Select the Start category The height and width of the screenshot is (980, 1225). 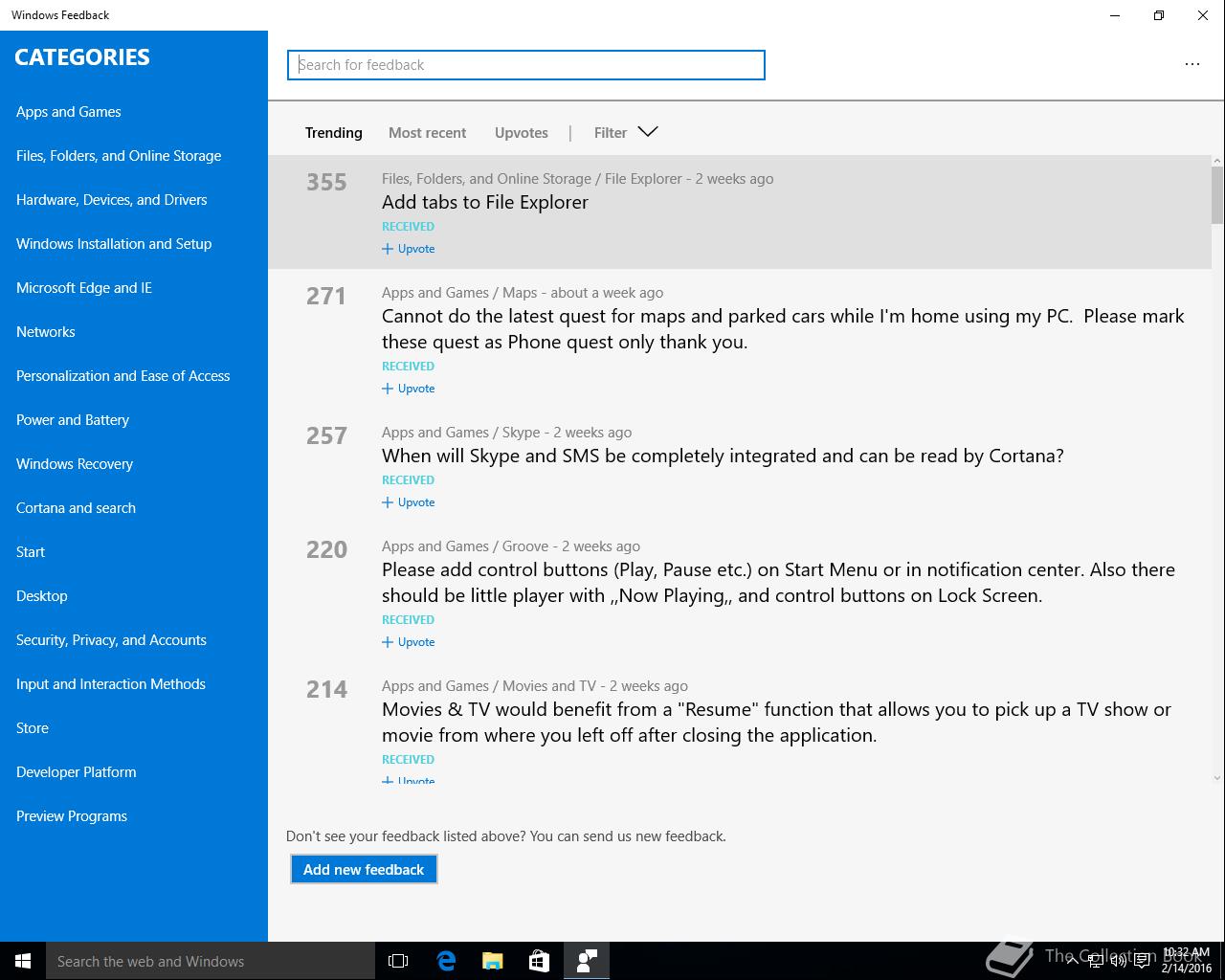point(31,552)
